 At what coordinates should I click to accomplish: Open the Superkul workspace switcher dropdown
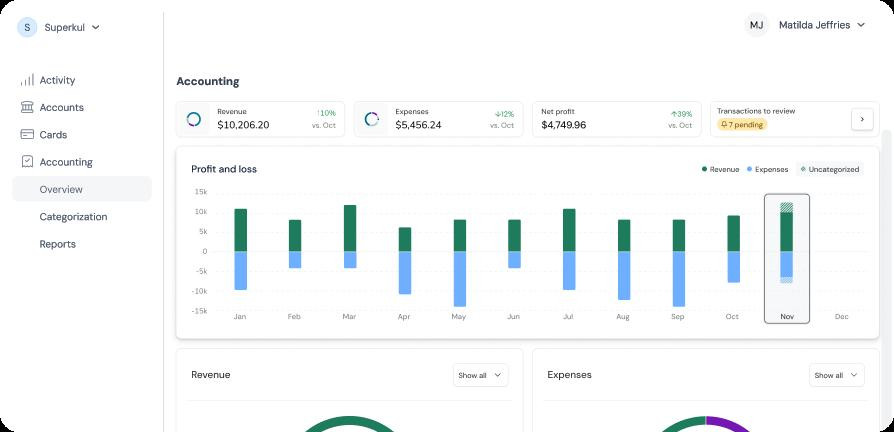tap(59, 27)
